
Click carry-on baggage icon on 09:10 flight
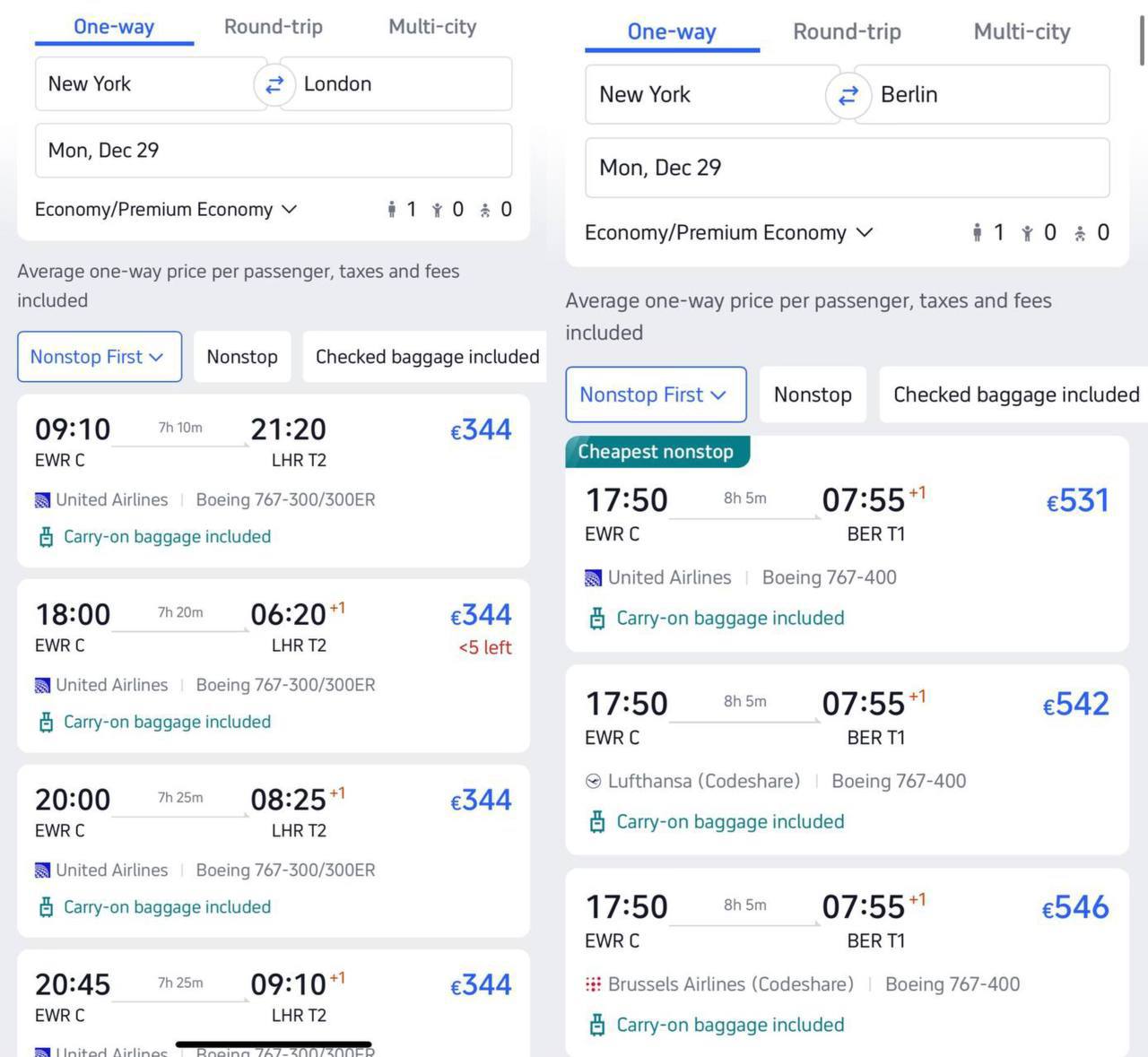[46, 537]
